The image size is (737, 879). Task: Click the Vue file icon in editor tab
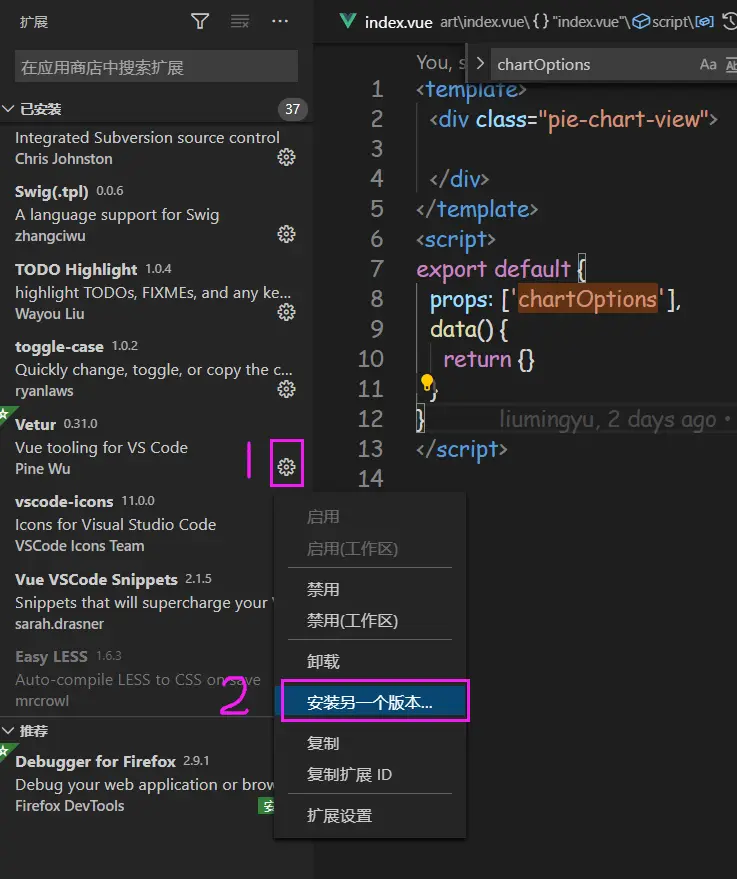point(347,21)
